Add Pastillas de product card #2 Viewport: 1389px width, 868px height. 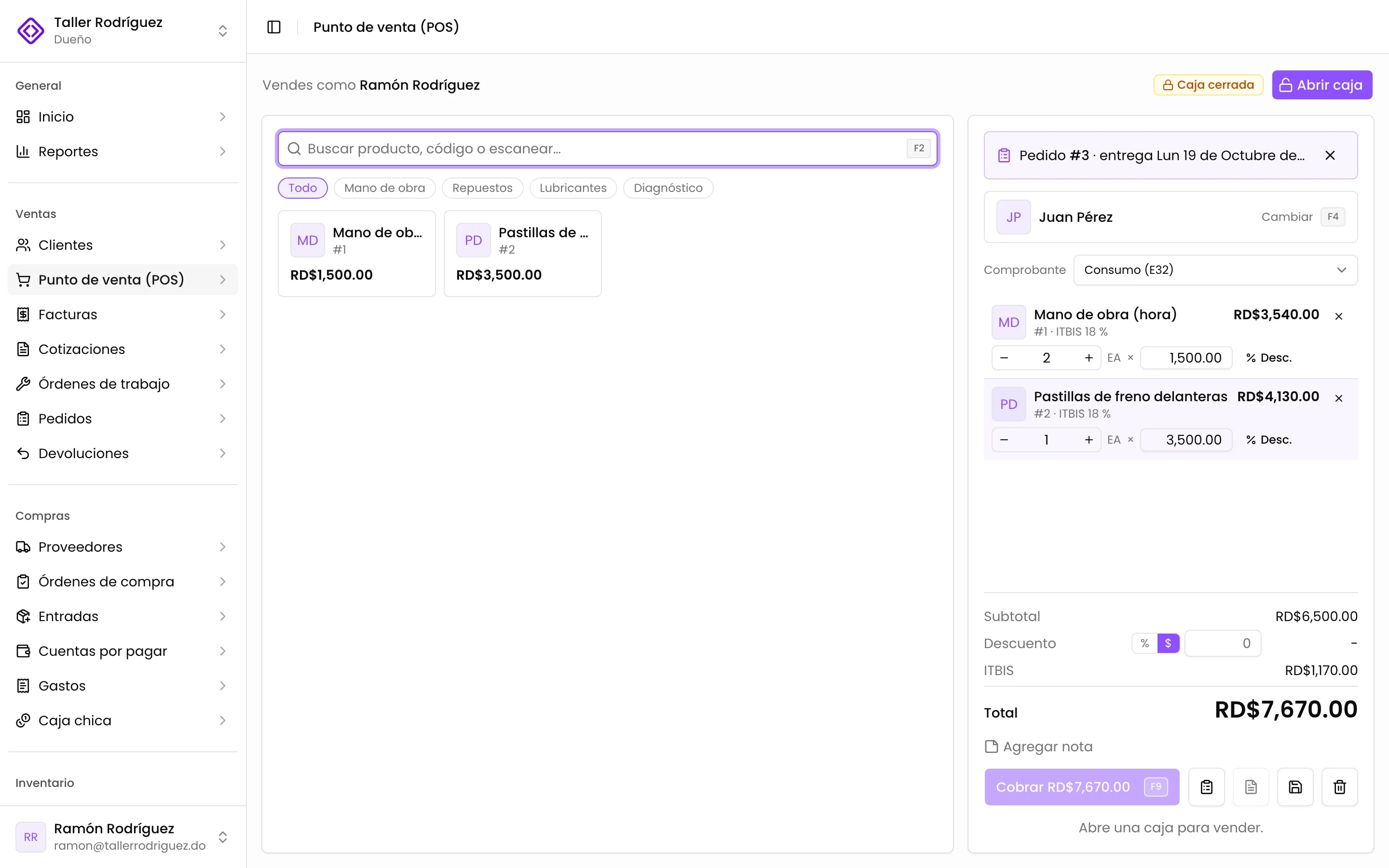(522, 254)
